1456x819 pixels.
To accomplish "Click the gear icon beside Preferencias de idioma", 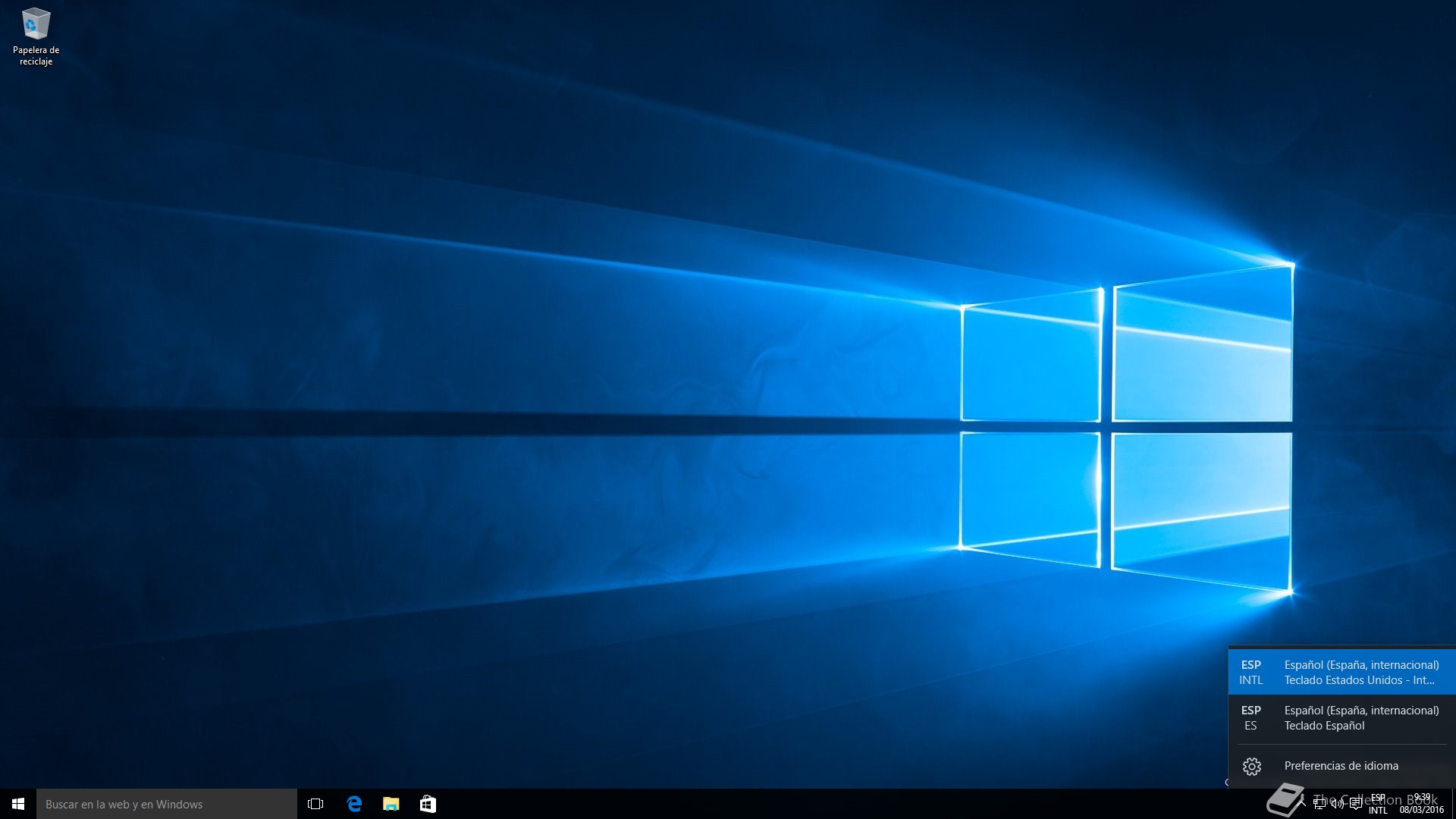I will coord(1252,766).
